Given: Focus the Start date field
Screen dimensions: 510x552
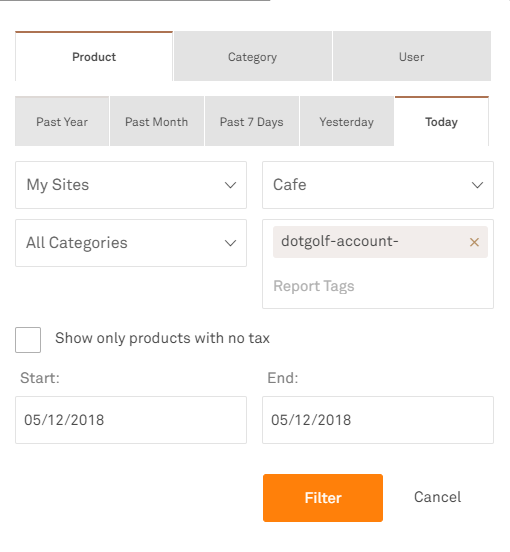Looking at the screenshot, I should pyautogui.click(x=131, y=420).
